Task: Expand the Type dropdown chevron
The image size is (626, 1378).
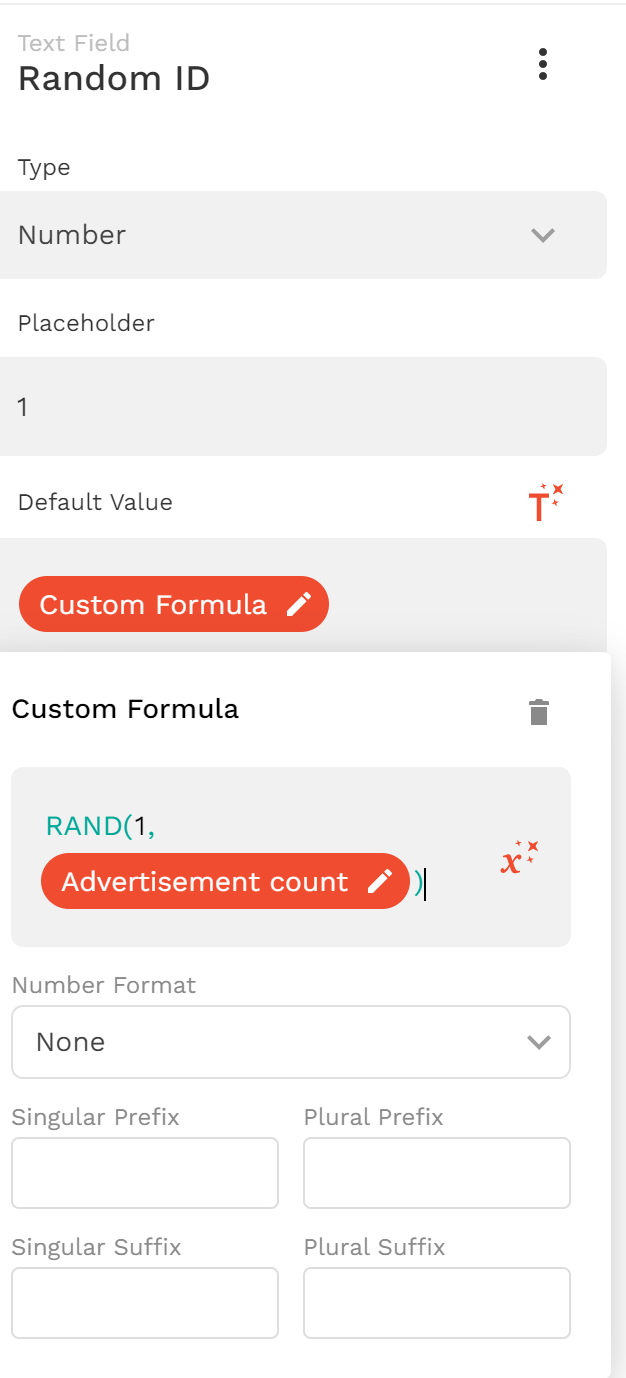Action: (x=542, y=235)
